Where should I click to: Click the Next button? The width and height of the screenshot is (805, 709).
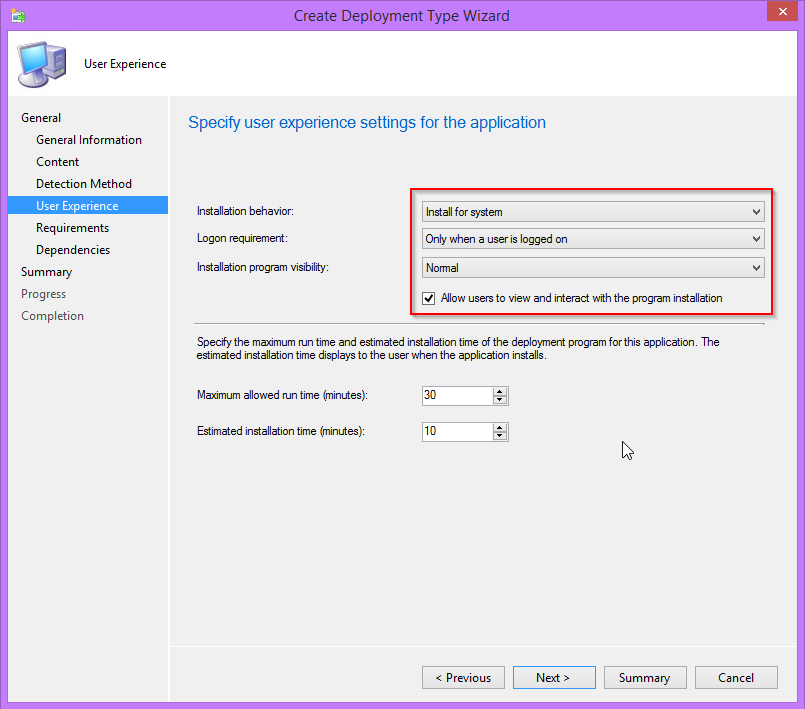click(553, 677)
